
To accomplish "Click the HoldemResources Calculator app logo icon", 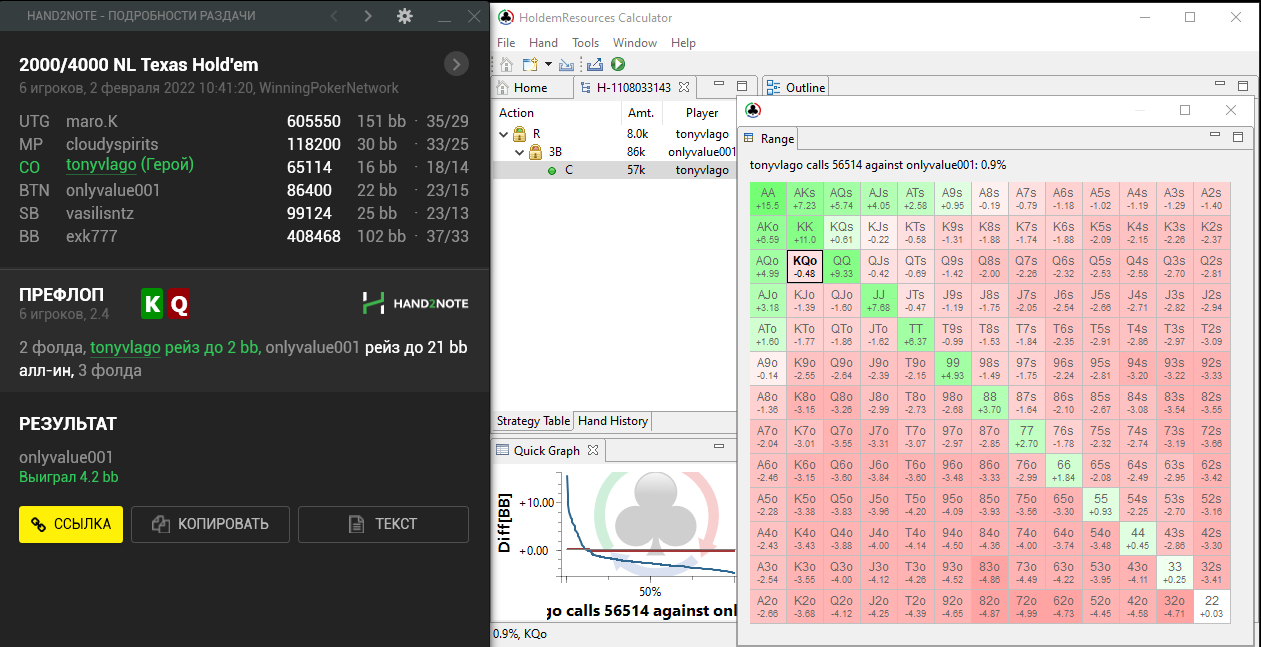I will (x=506, y=17).
